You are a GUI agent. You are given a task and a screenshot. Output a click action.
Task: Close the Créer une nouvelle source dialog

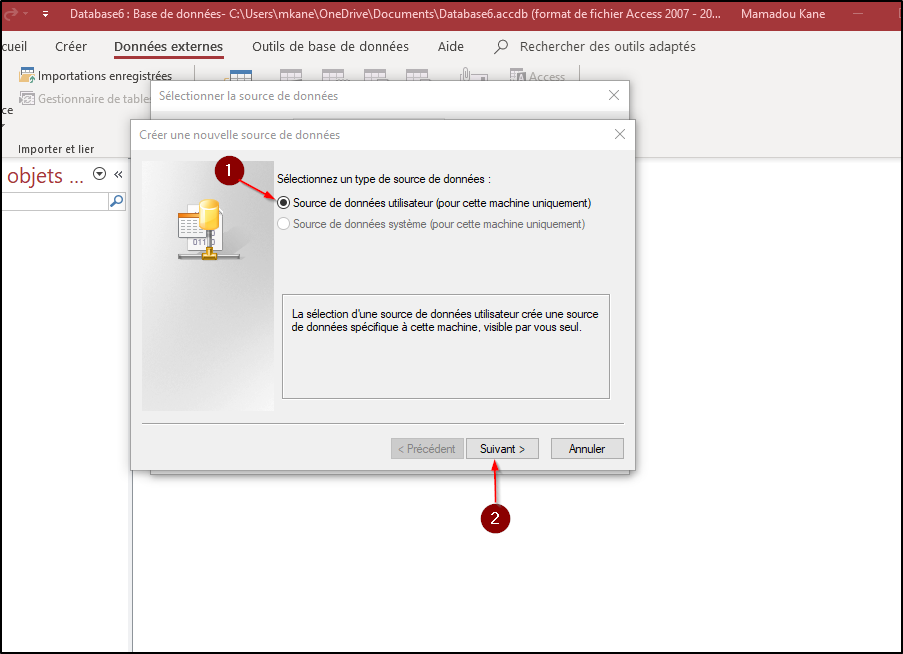pos(620,134)
